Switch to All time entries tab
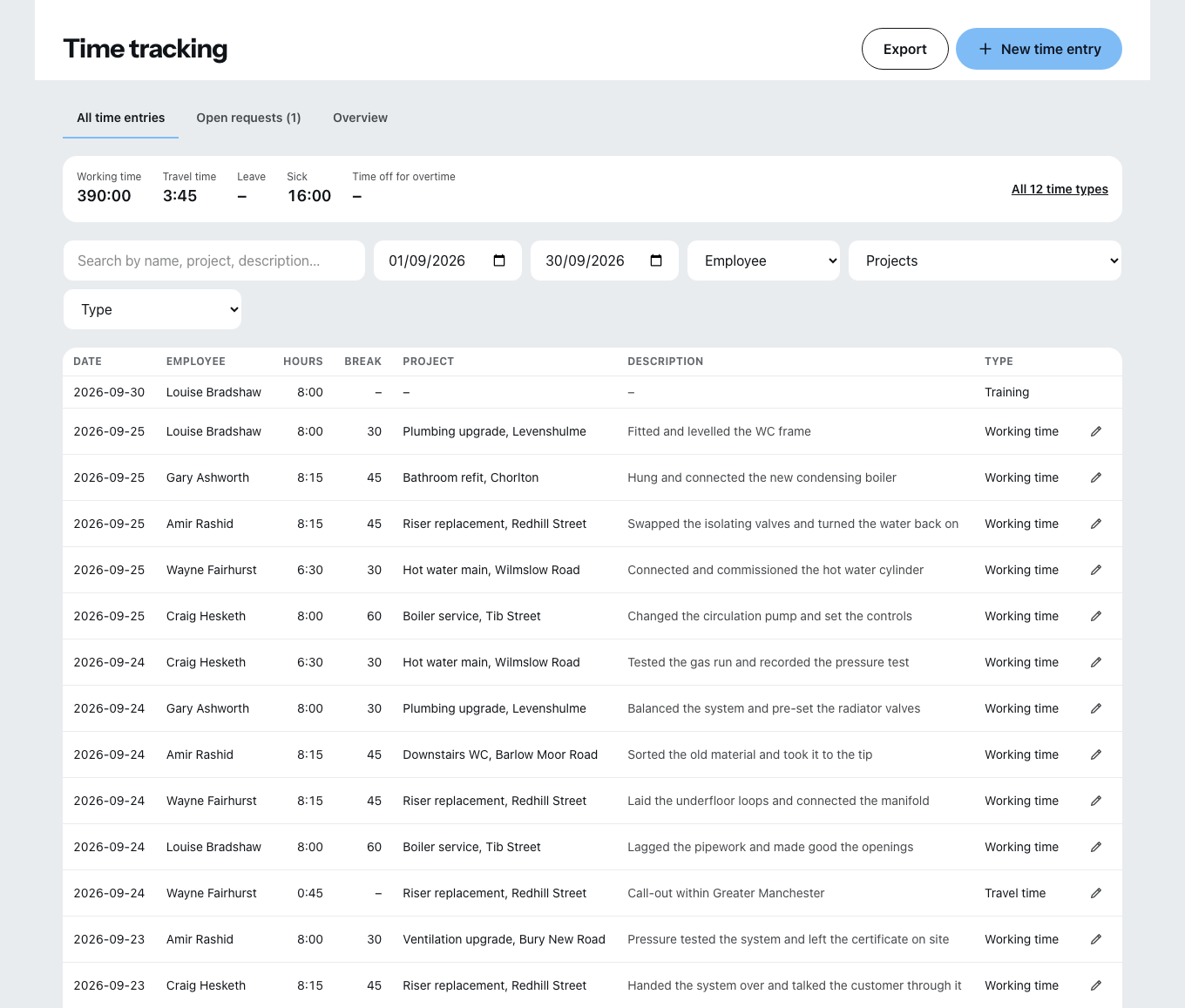The image size is (1185, 1008). tap(120, 118)
